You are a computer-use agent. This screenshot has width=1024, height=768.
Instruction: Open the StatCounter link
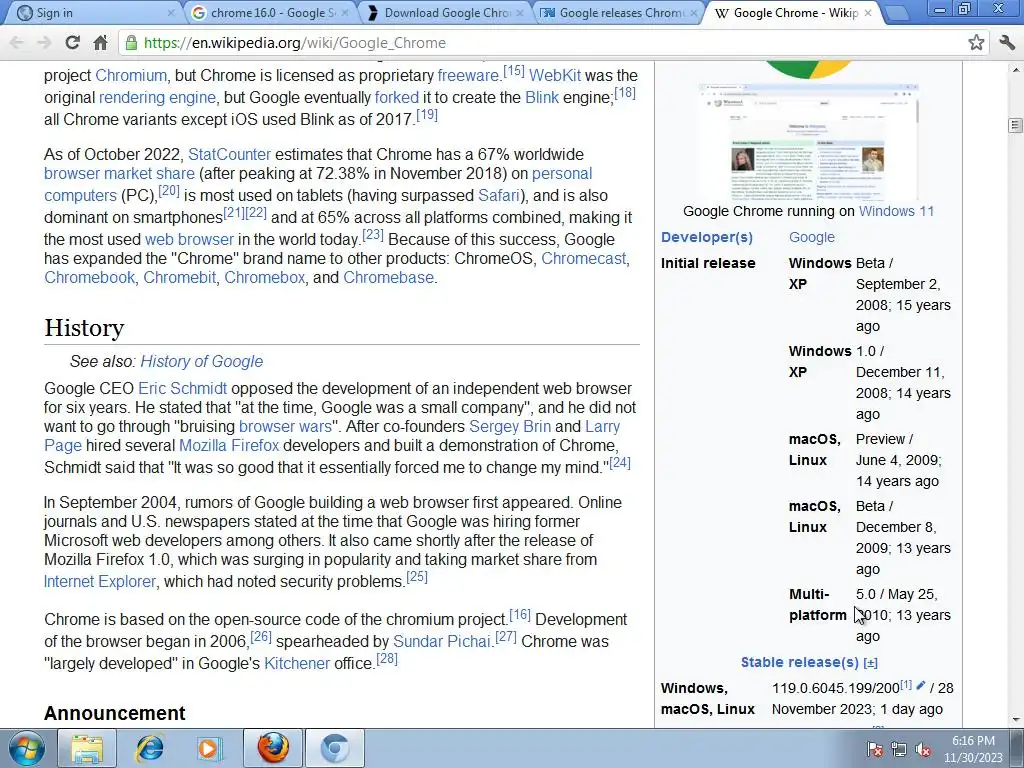pos(229,155)
